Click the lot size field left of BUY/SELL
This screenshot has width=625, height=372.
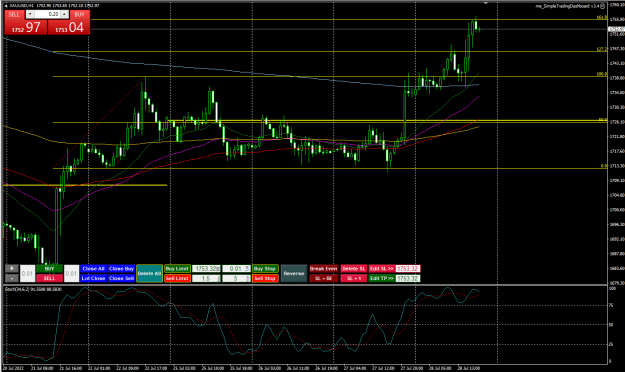click(x=28, y=274)
